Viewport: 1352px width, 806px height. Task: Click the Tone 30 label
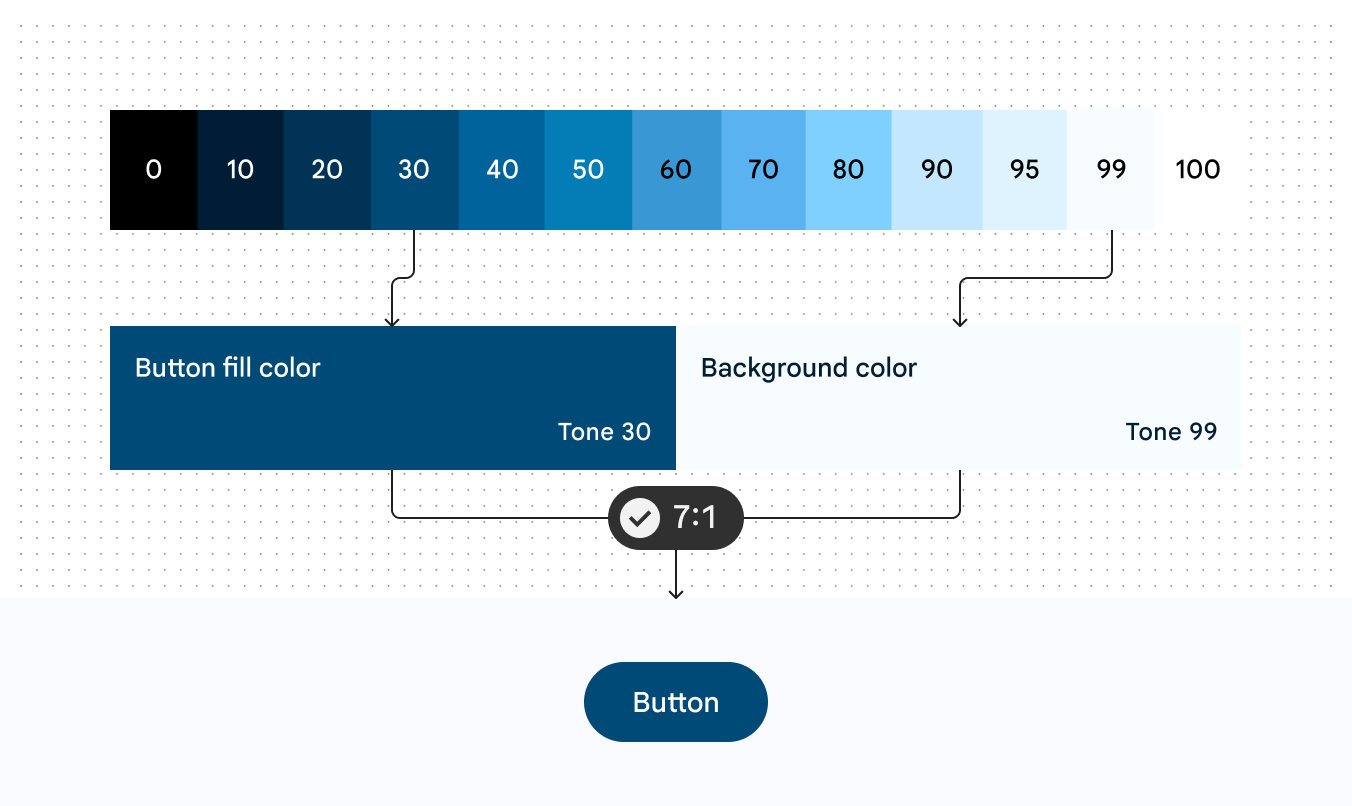click(x=604, y=432)
